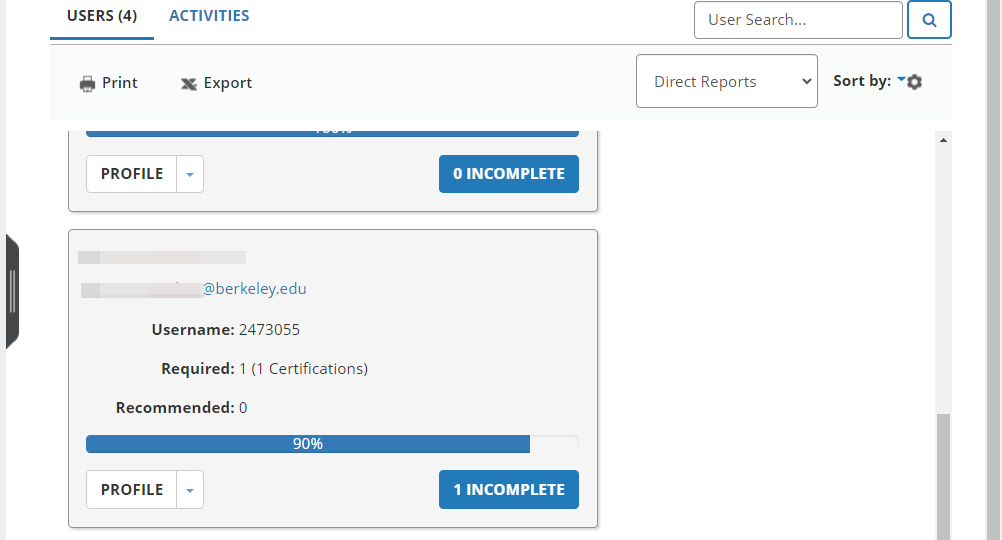Click the 0 INCOMPLETE button
The height and width of the screenshot is (540, 1002).
point(509,174)
